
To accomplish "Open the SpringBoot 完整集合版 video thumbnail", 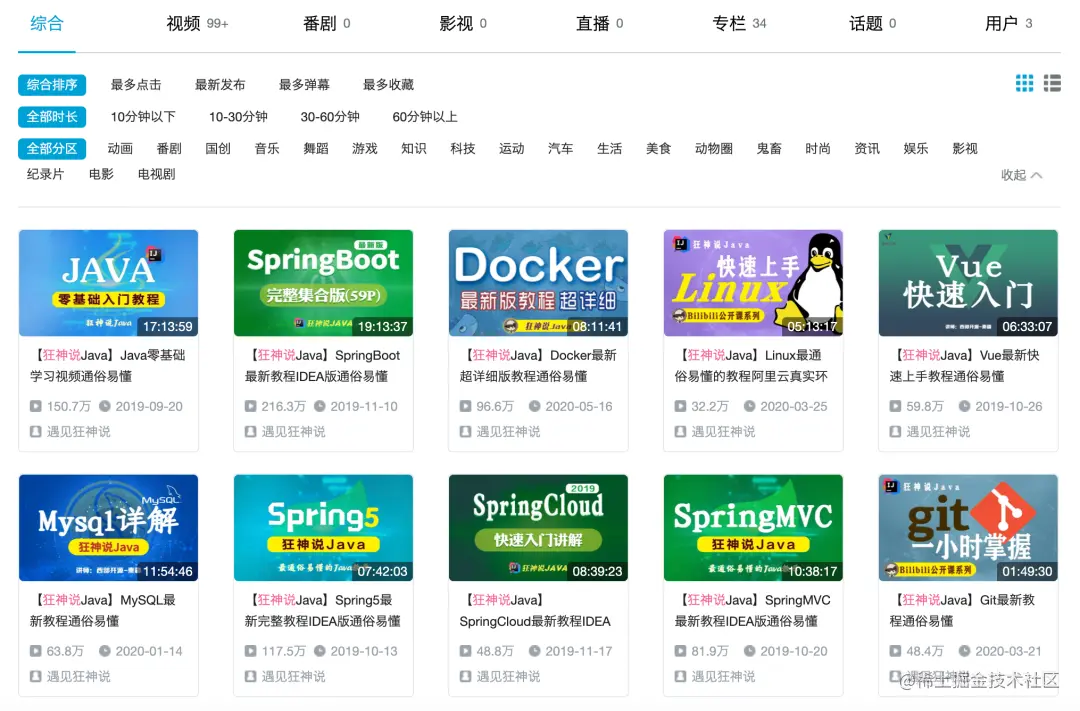I will 323,283.
